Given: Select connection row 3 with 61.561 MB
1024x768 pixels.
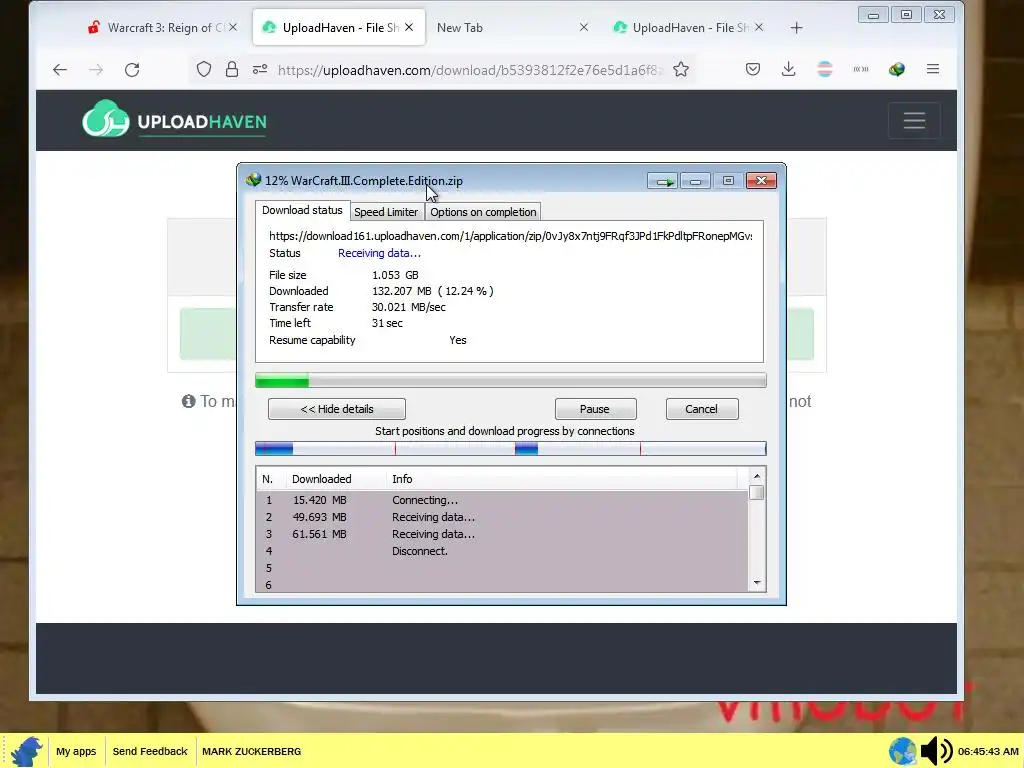Looking at the screenshot, I should click(x=502, y=534).
